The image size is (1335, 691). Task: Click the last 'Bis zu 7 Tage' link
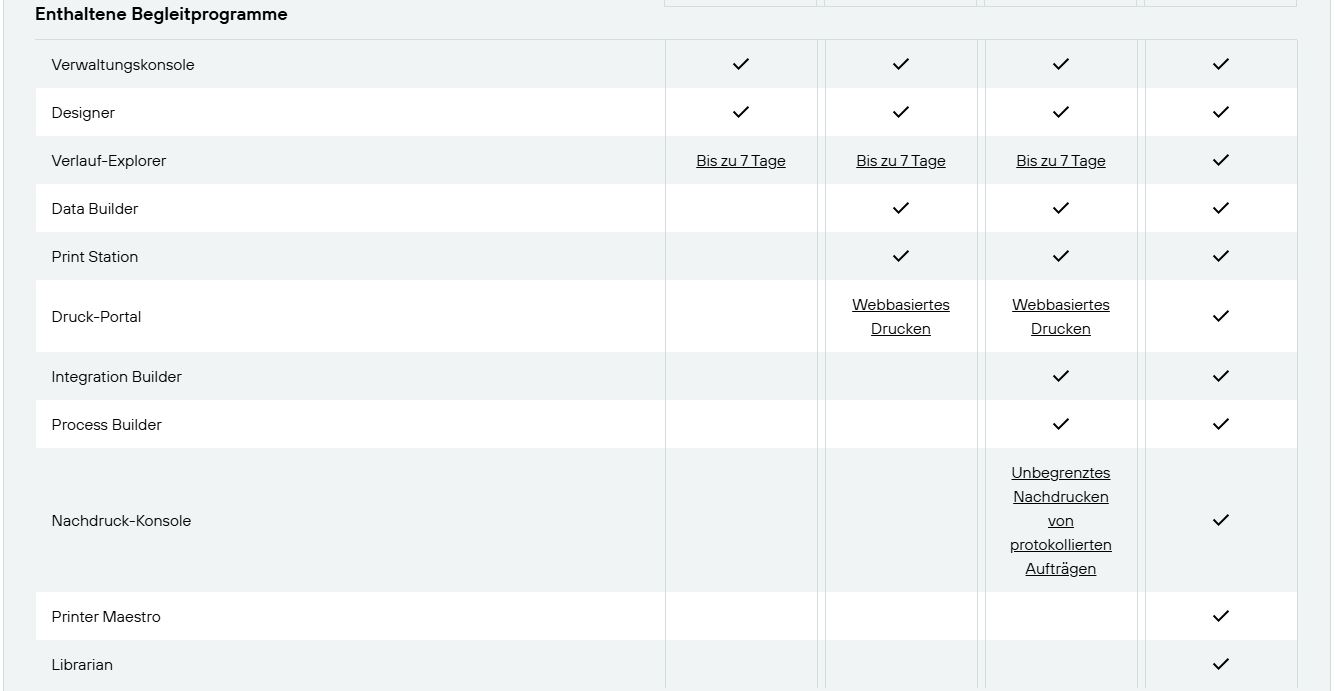point(1060,161)
